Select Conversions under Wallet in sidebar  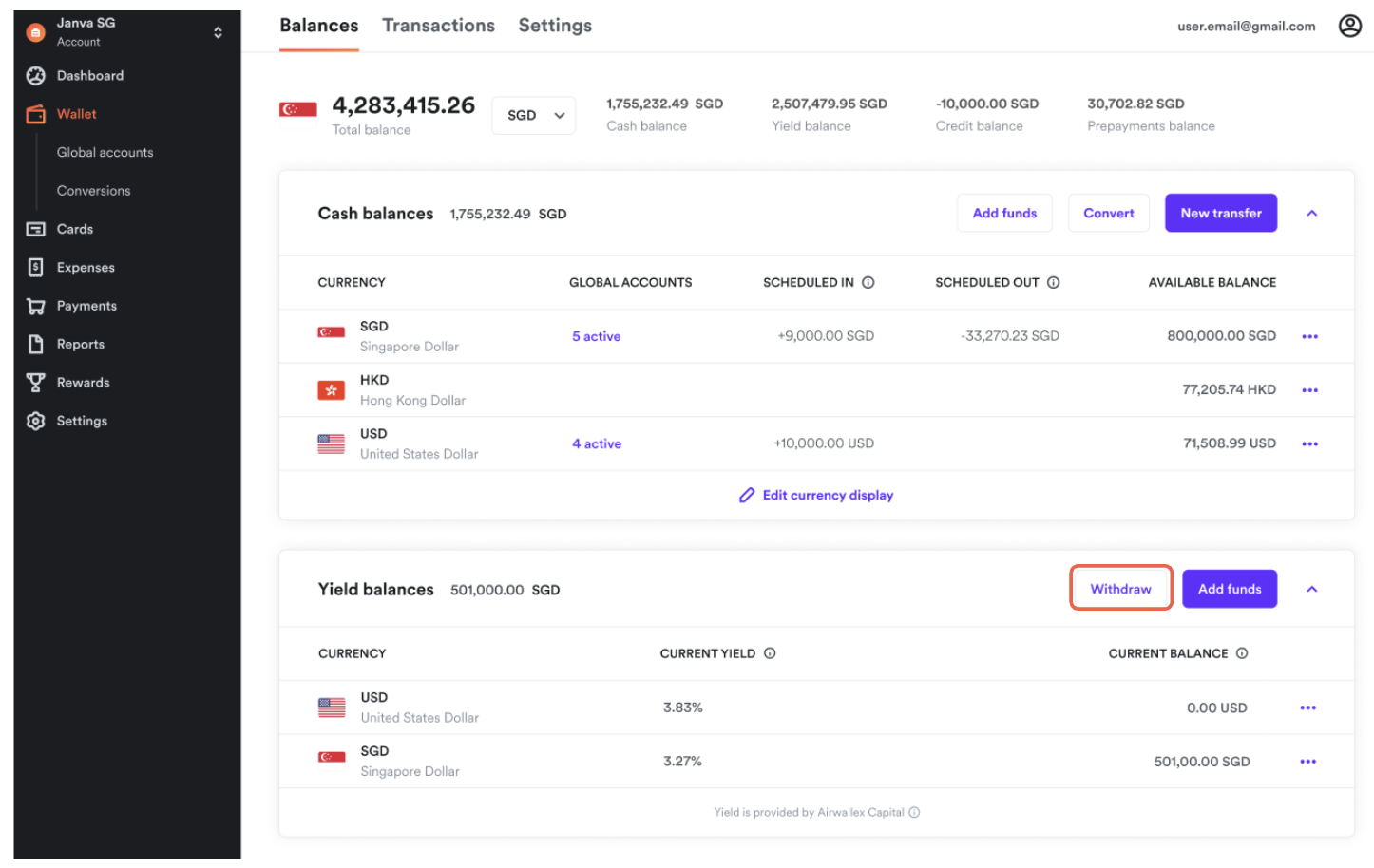93,191
